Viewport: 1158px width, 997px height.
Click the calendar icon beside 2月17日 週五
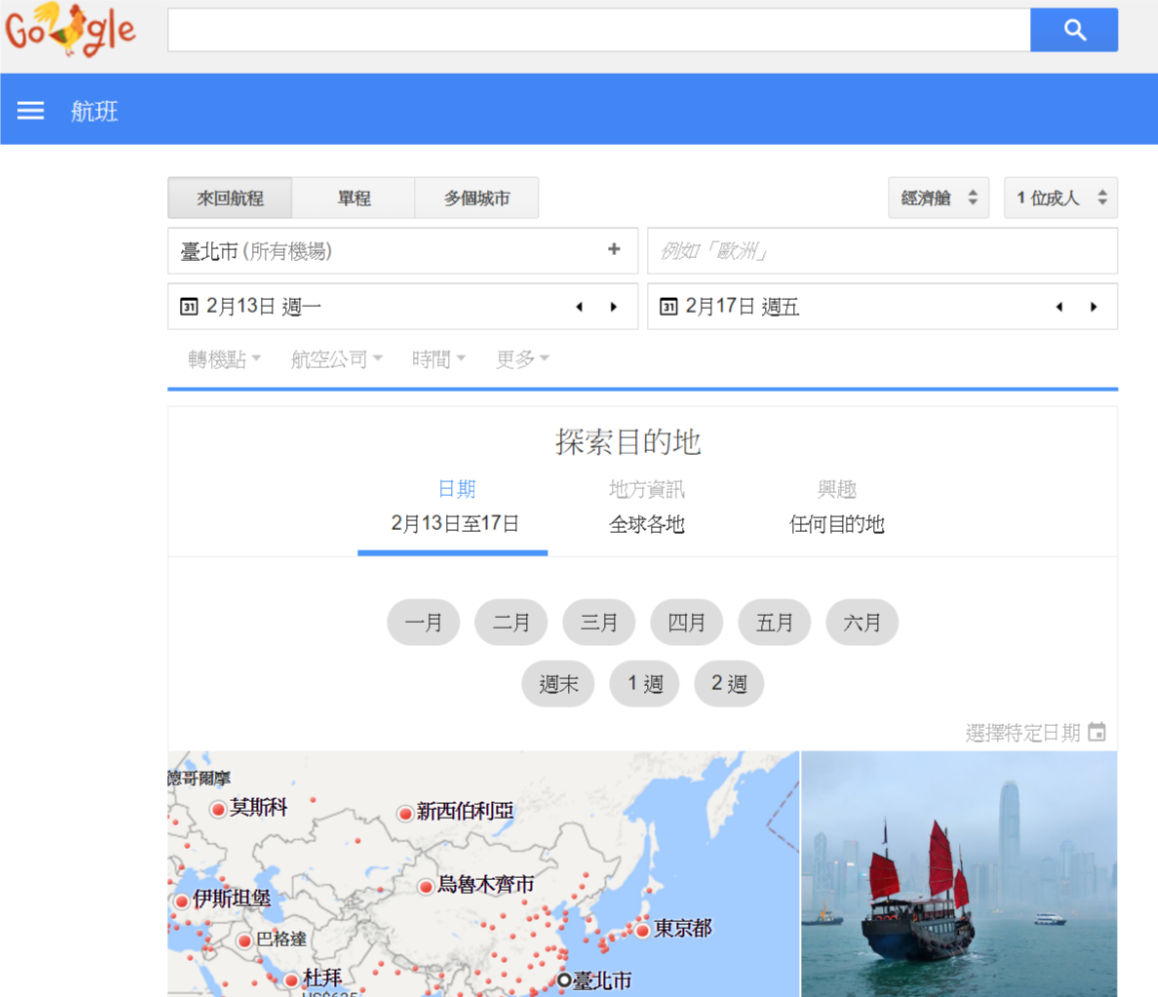[x=669, y=307]
